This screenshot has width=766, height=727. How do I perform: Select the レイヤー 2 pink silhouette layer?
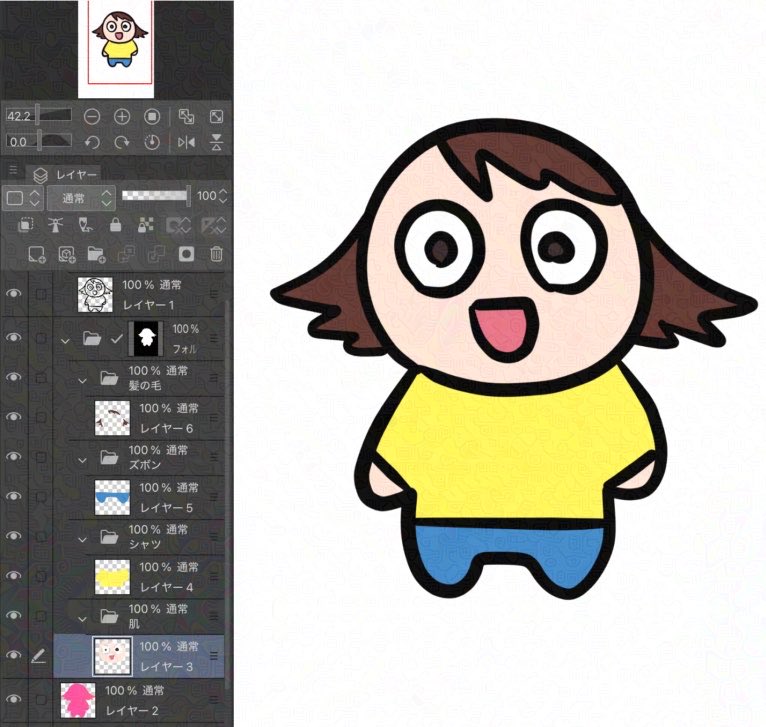(139, 700)
